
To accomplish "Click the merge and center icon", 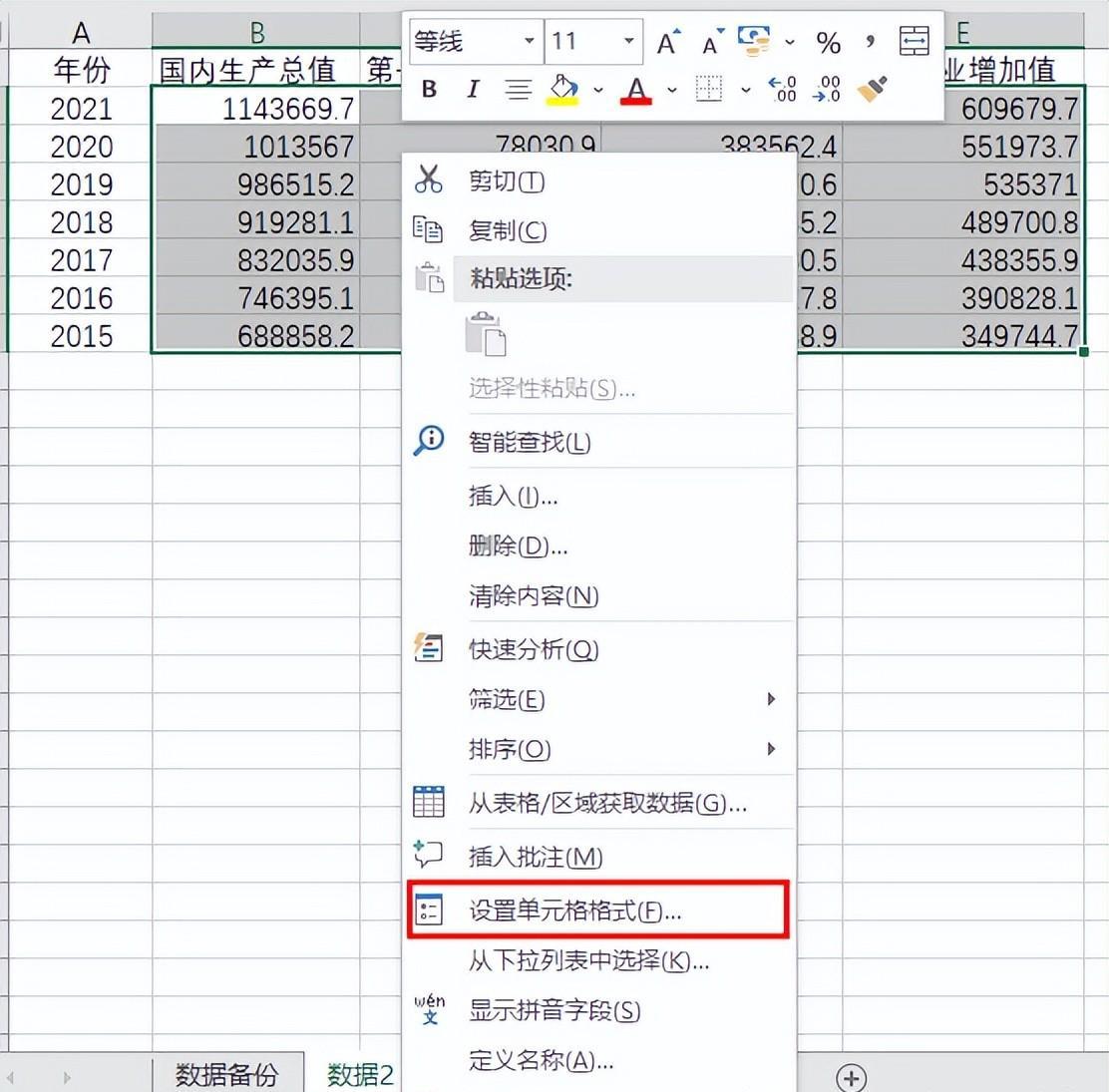I will coord(914,41).
